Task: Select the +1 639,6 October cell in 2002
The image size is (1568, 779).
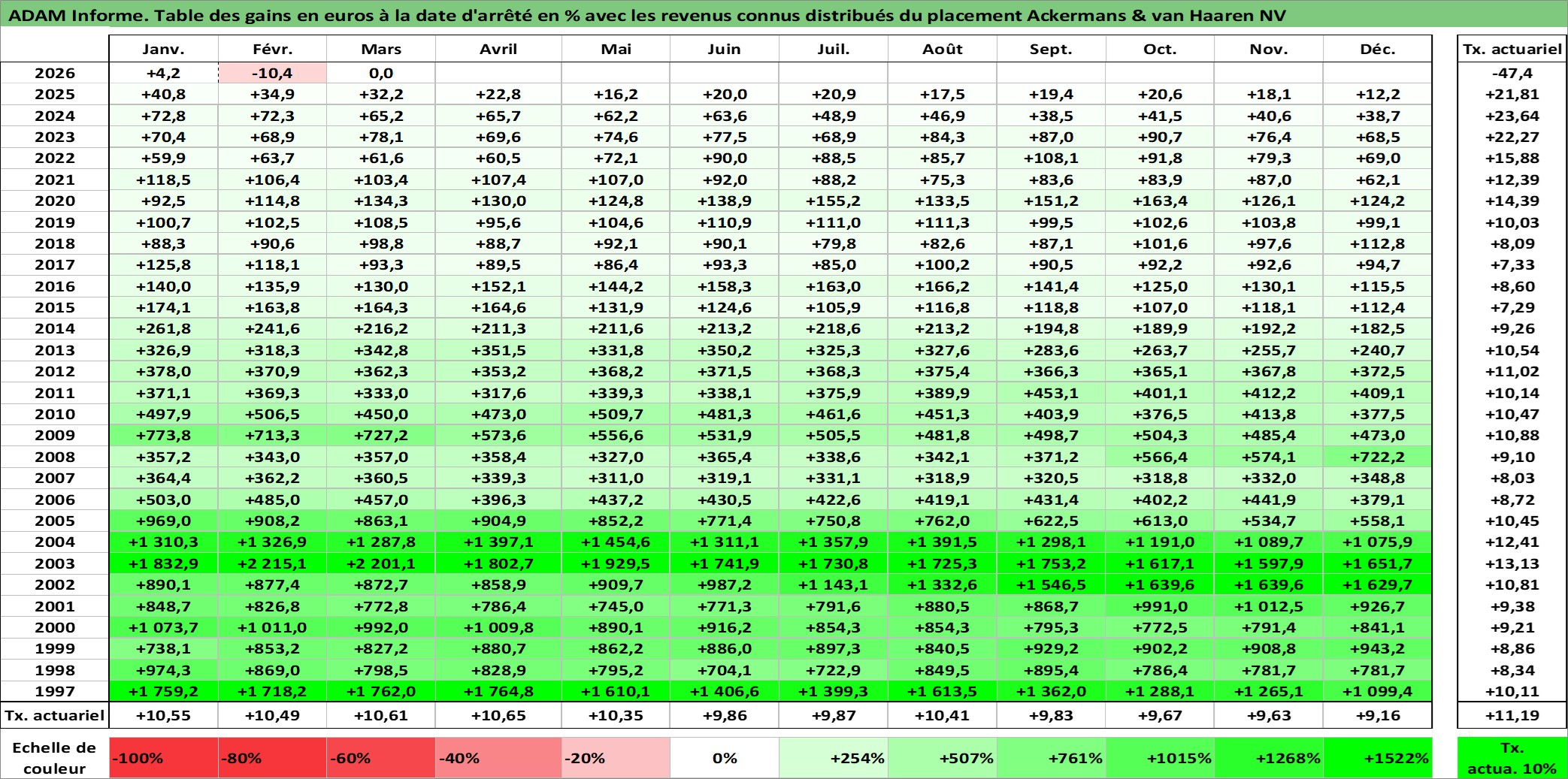Action: [x=1160, y=584]
